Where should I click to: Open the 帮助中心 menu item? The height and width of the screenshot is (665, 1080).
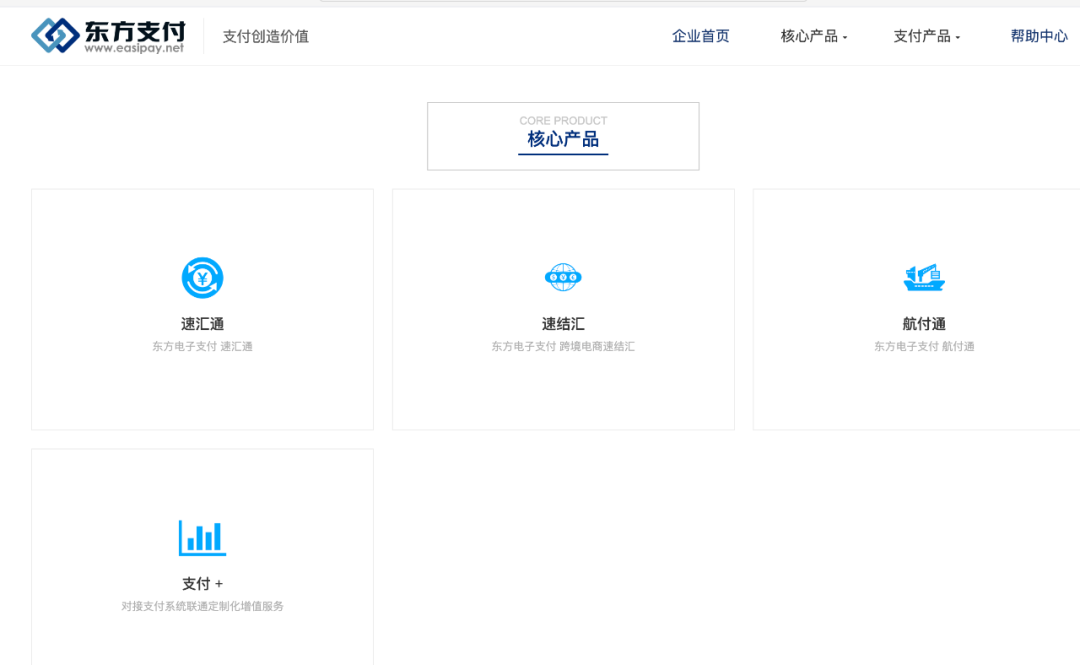coord(1039,35)
